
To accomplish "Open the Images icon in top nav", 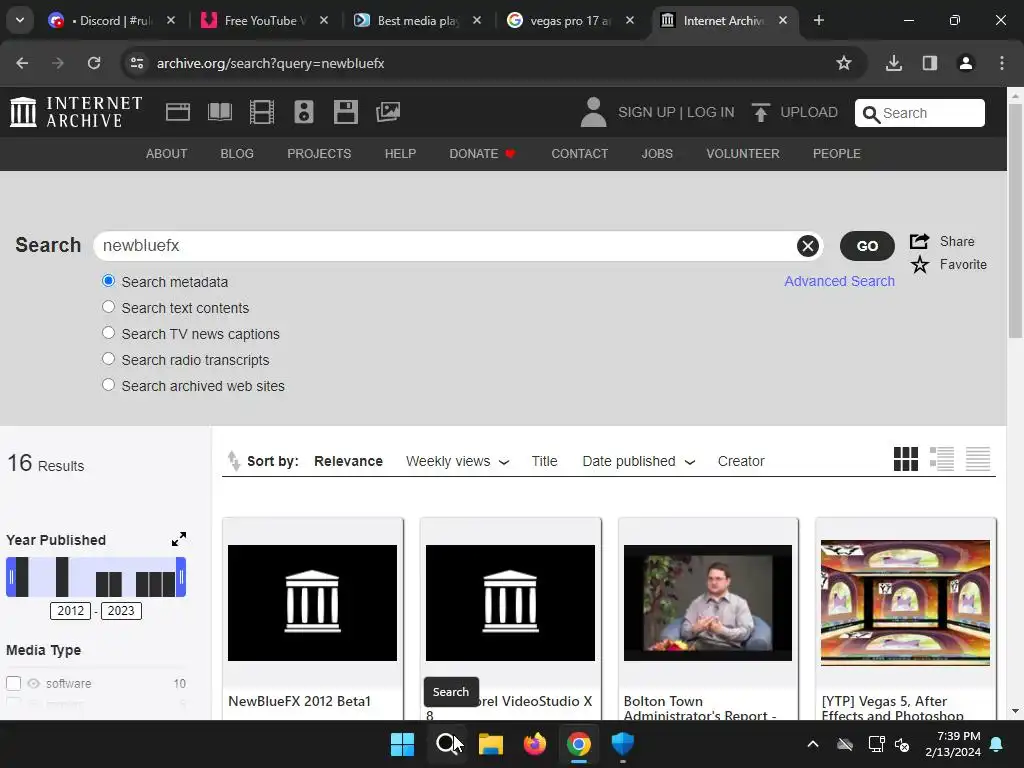I will coord(388,112).
